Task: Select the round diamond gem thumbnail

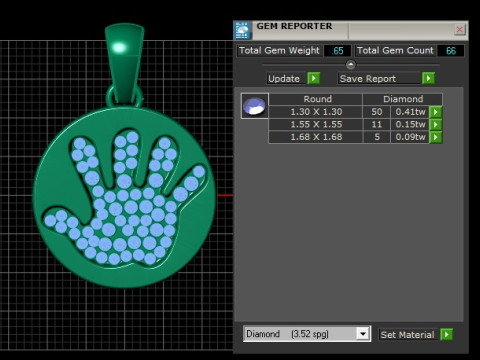Action: pos(255,106)
